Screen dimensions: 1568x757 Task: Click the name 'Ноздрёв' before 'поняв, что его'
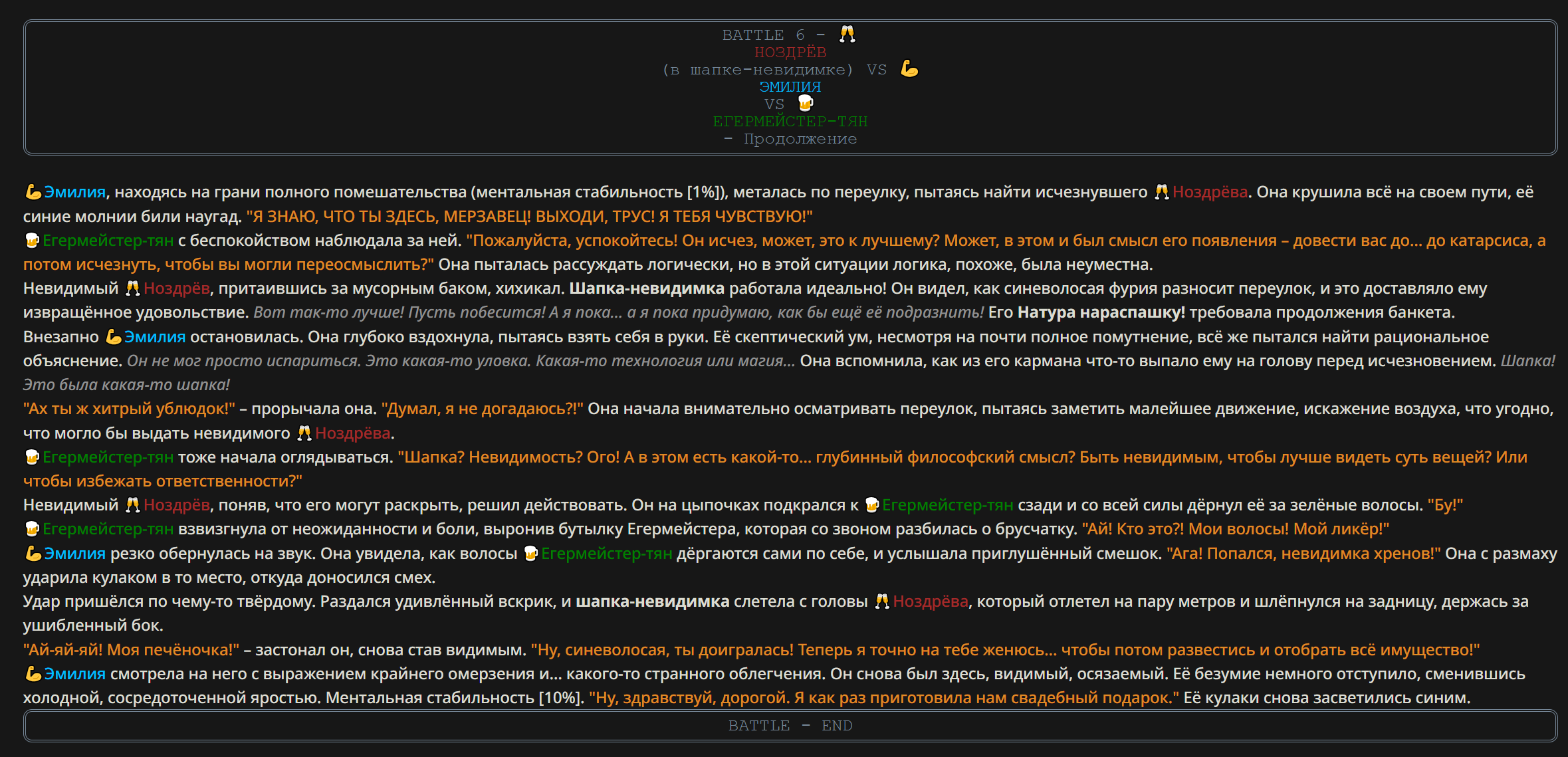177,505
